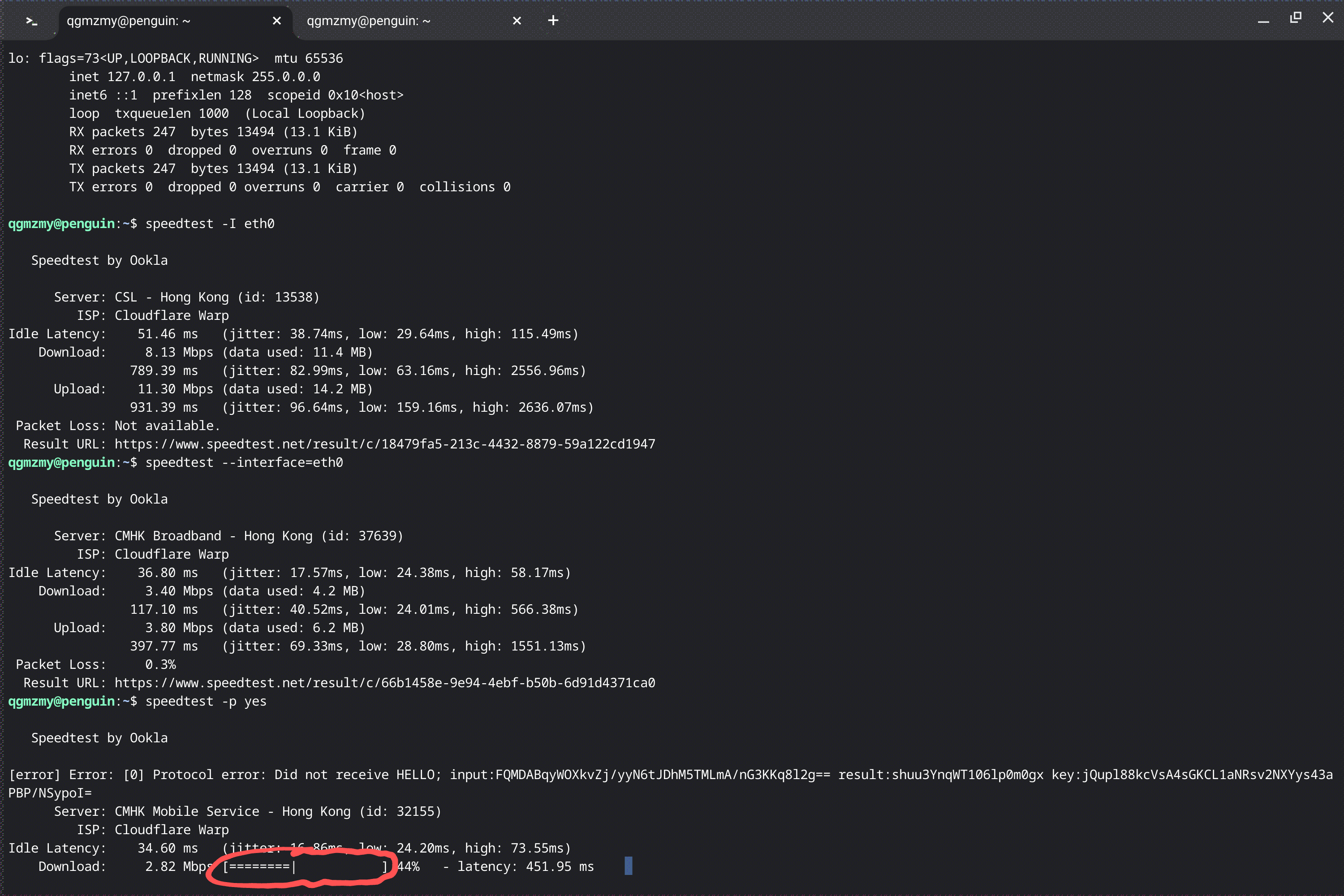
Task: Click the idle latency value '36.80 ms'
Action: click(168, 573)
